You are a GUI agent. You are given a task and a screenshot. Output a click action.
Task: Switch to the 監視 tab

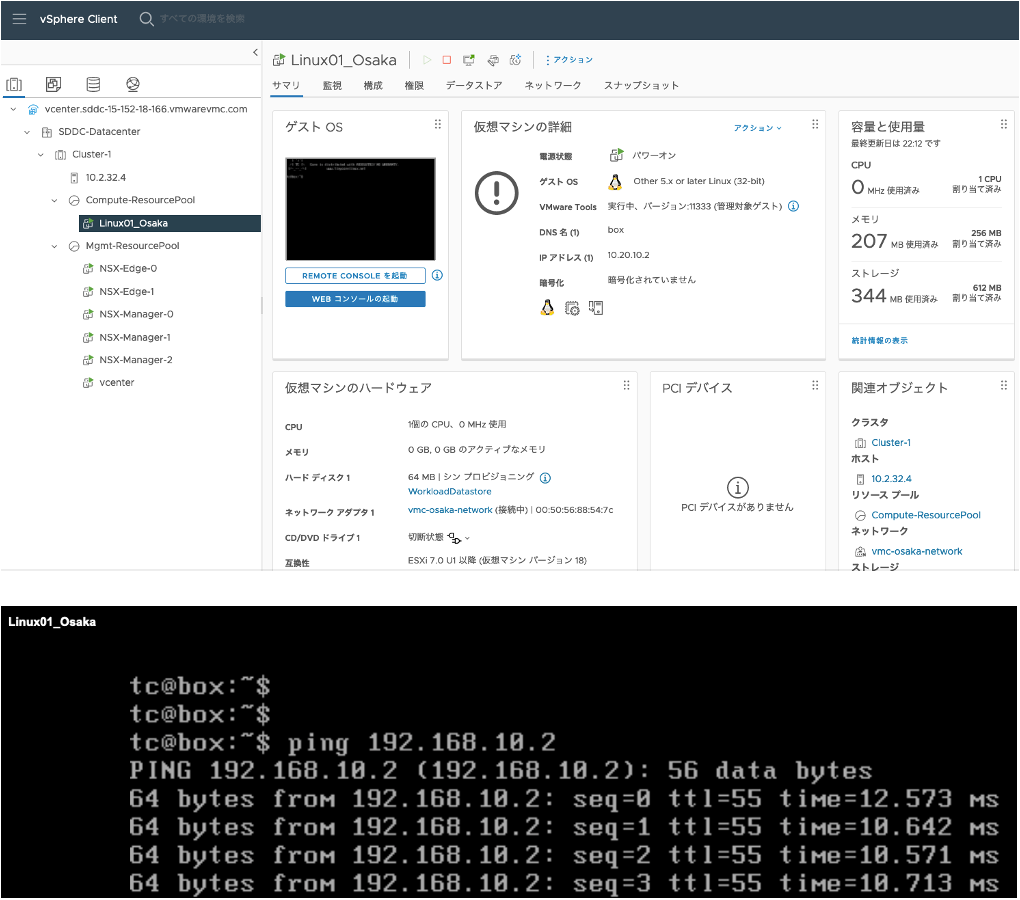click(x=332, y=86)
